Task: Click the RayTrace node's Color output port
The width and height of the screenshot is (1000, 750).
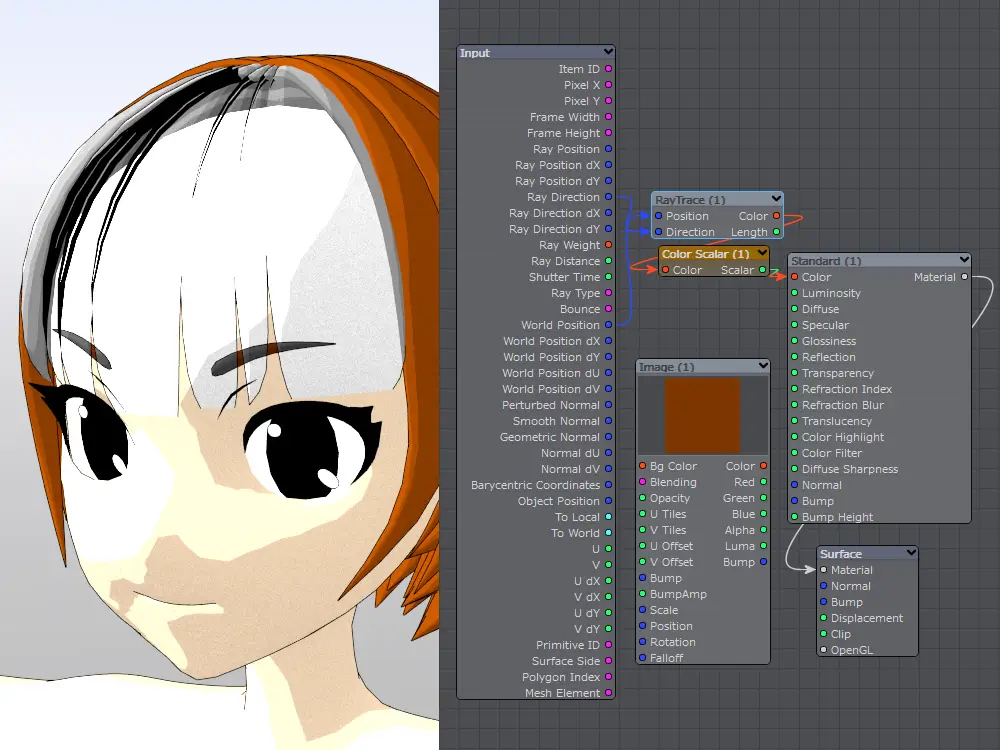Action: coord(776,216)
